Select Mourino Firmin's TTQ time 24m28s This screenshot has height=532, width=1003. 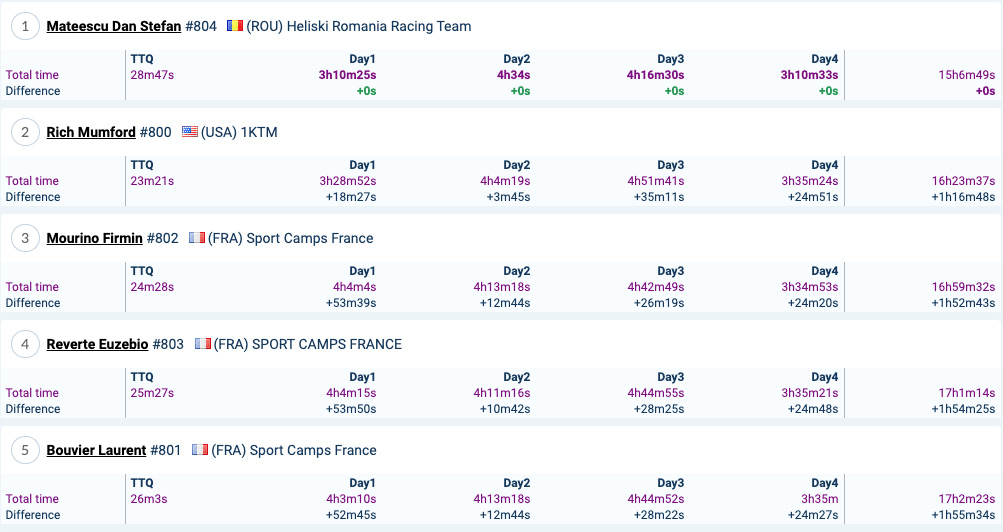tap(152, 287)
